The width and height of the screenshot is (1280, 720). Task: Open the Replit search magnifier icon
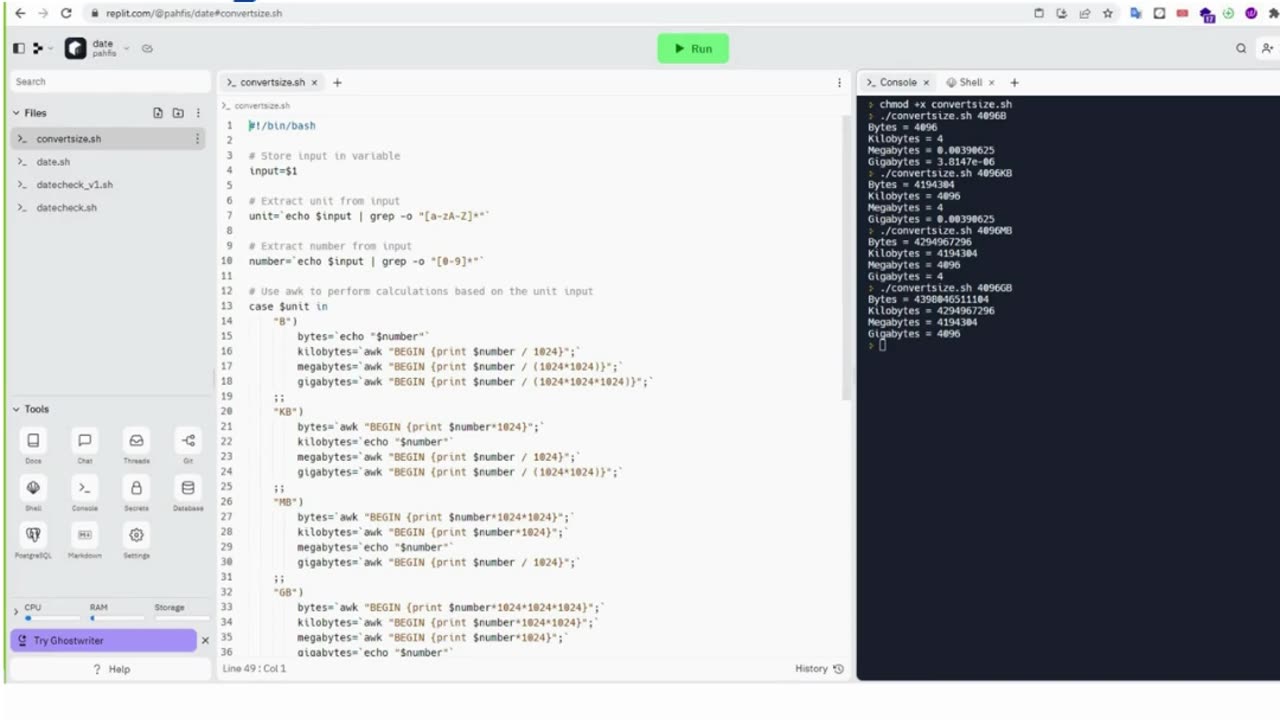coord(1241,48)
